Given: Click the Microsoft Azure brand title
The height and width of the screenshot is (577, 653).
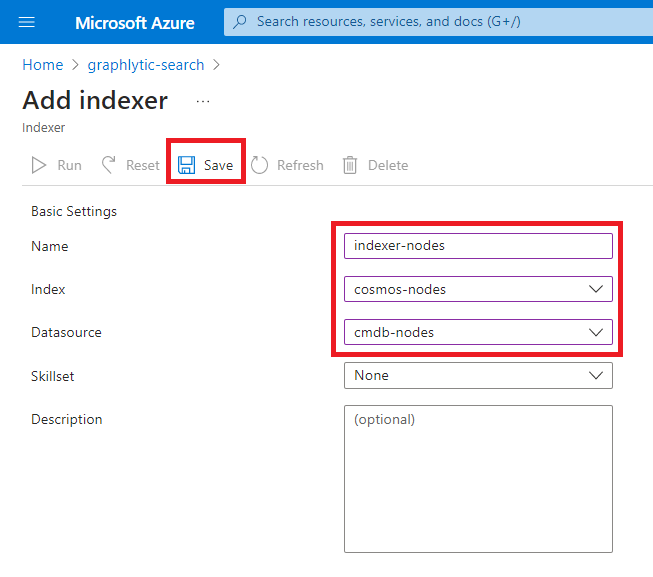Looking at the screenshot, I should (x=135, y=22).
